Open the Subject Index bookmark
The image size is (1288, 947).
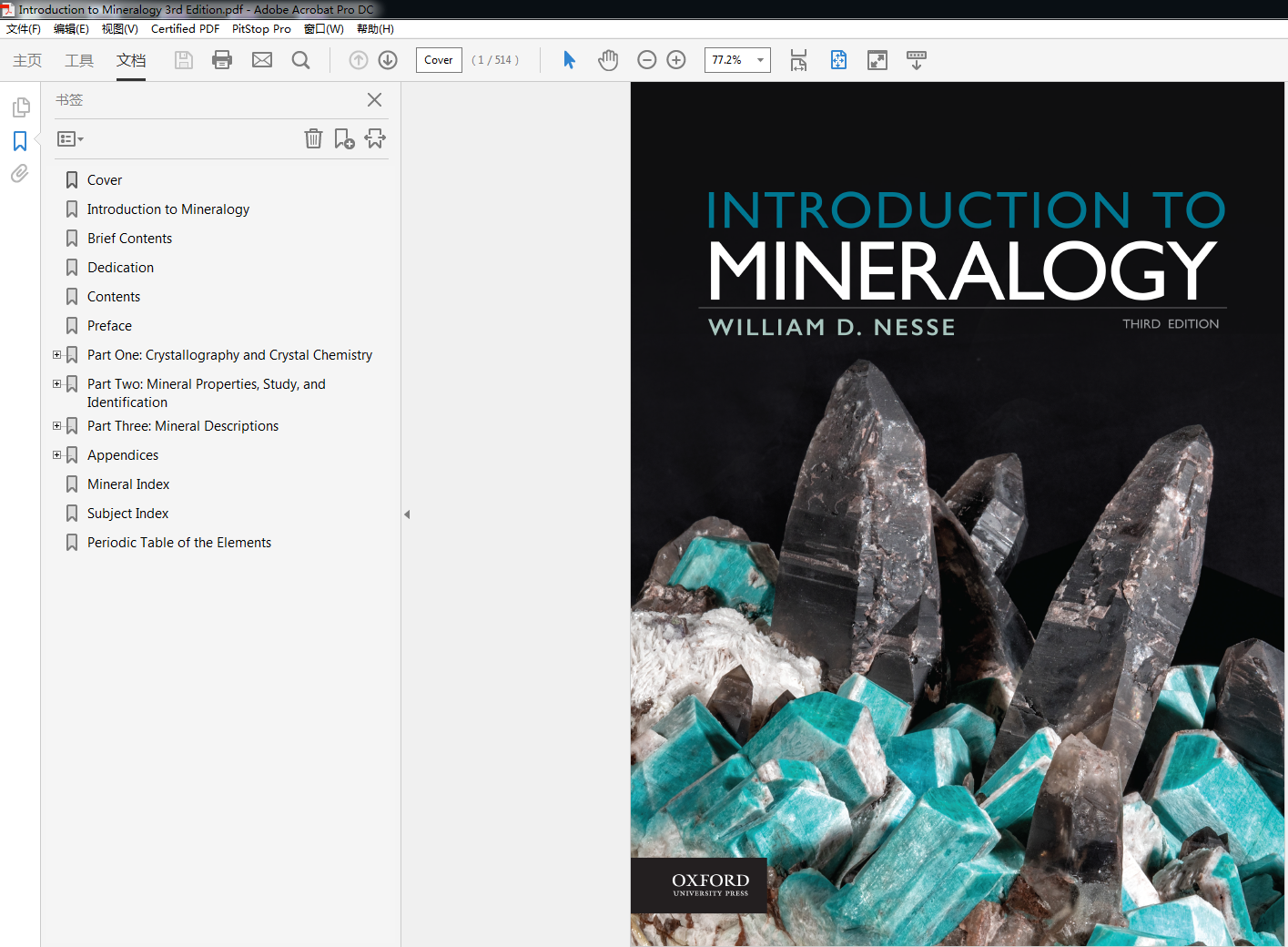point(127,514)
